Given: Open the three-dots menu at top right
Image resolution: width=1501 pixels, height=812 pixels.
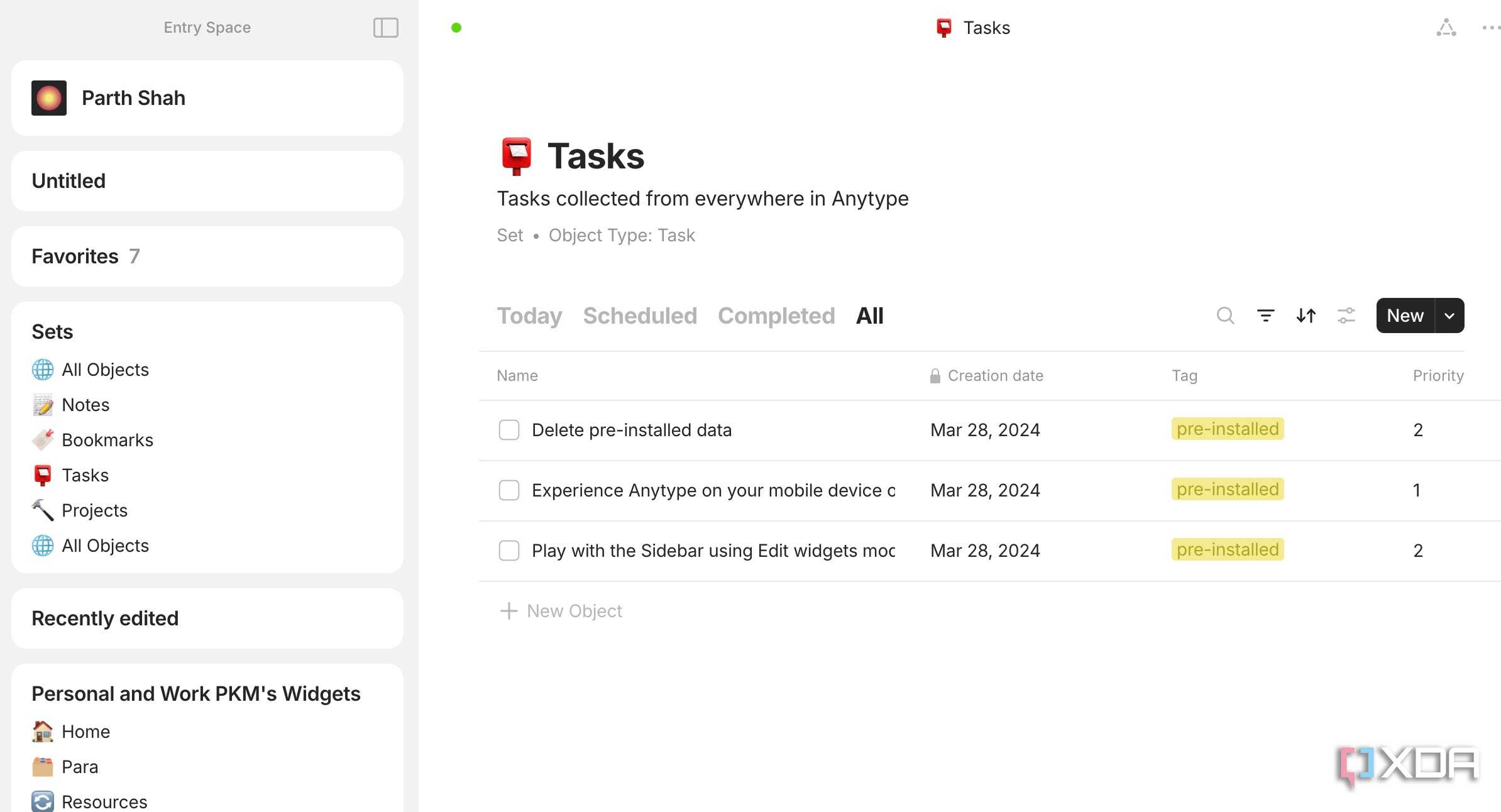Looking at the screenshot, I should point(1492,28).
